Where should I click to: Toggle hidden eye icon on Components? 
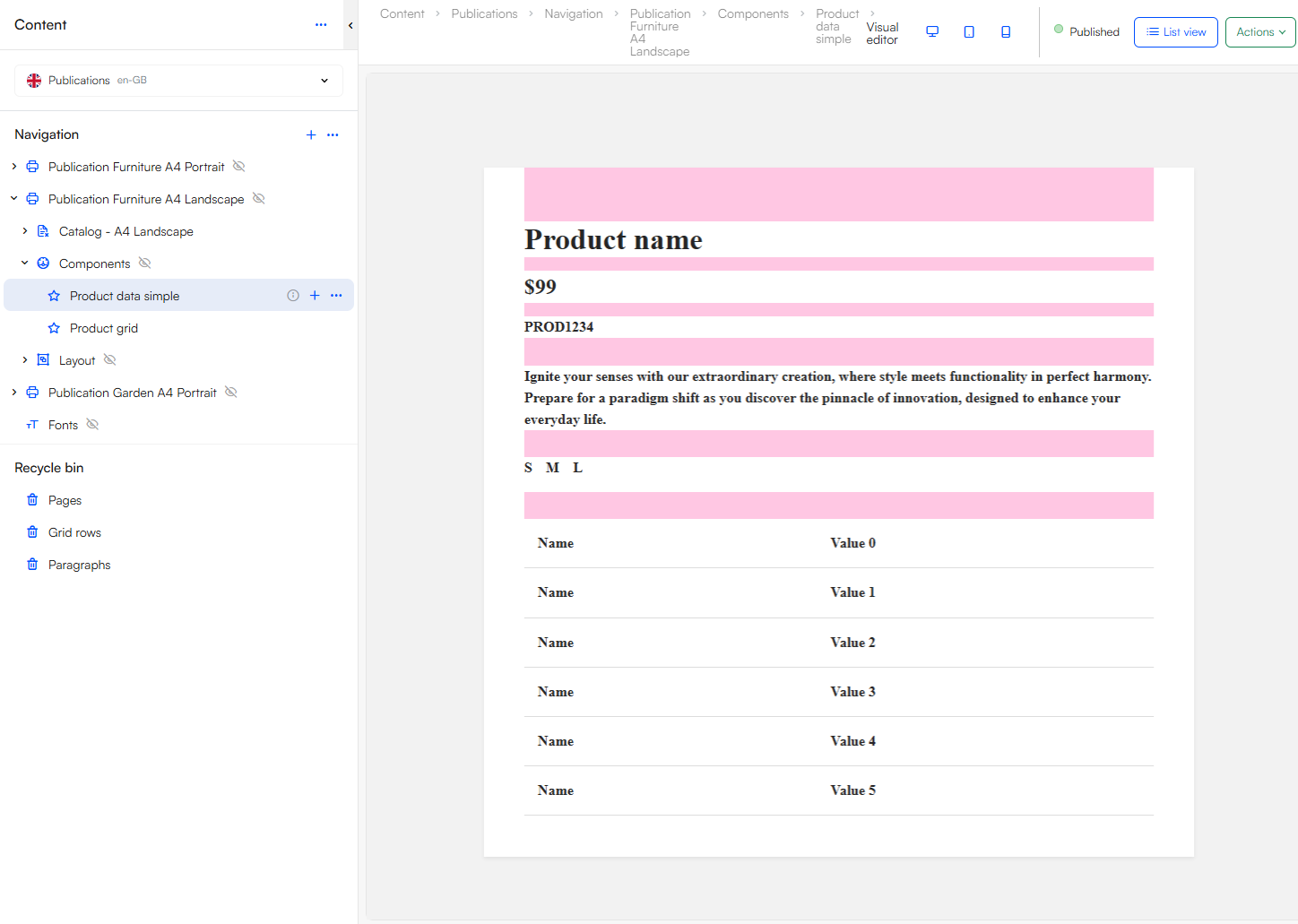pos(145,263)
